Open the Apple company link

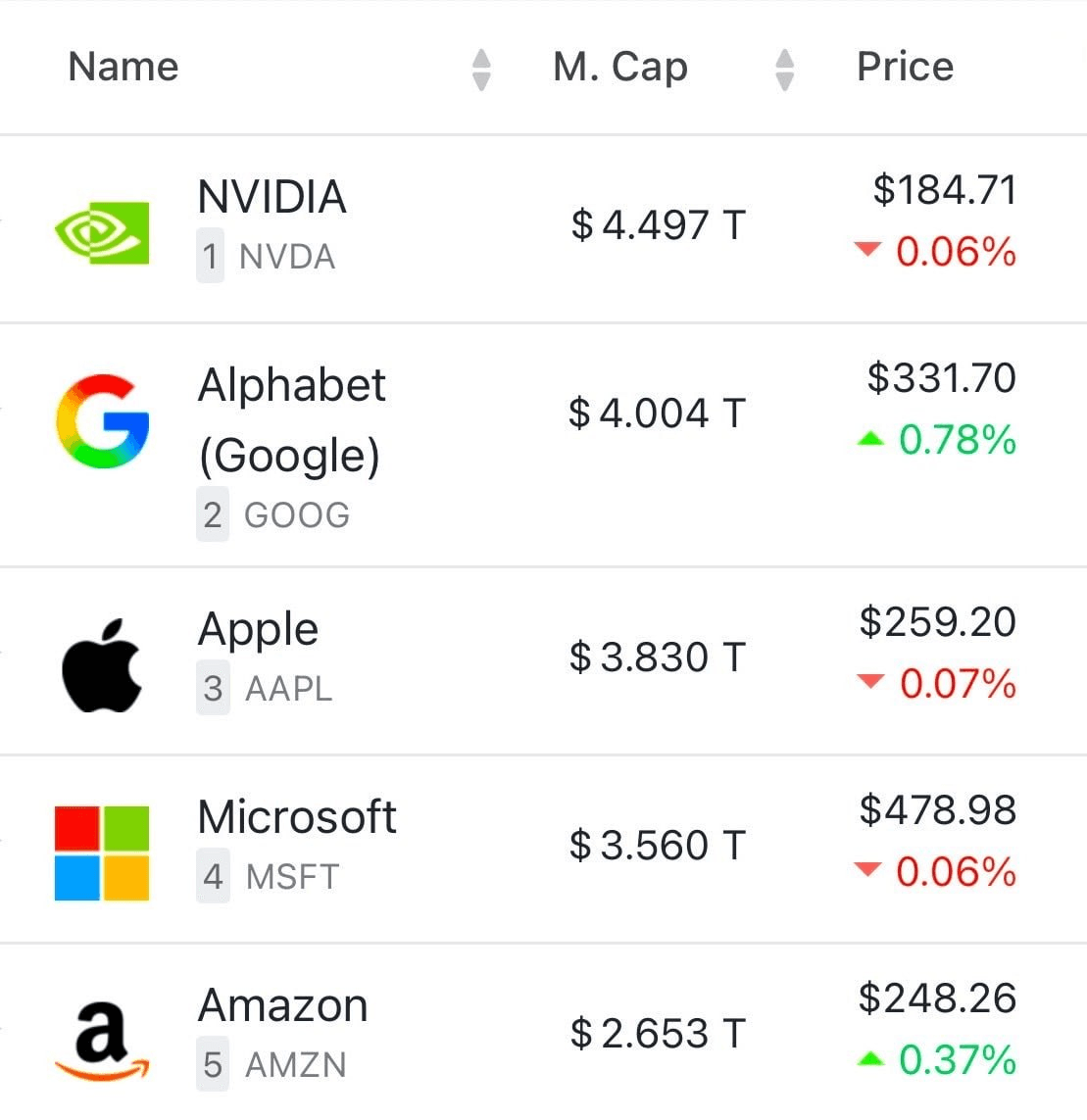pyautogui.click(x=258, y=629)
